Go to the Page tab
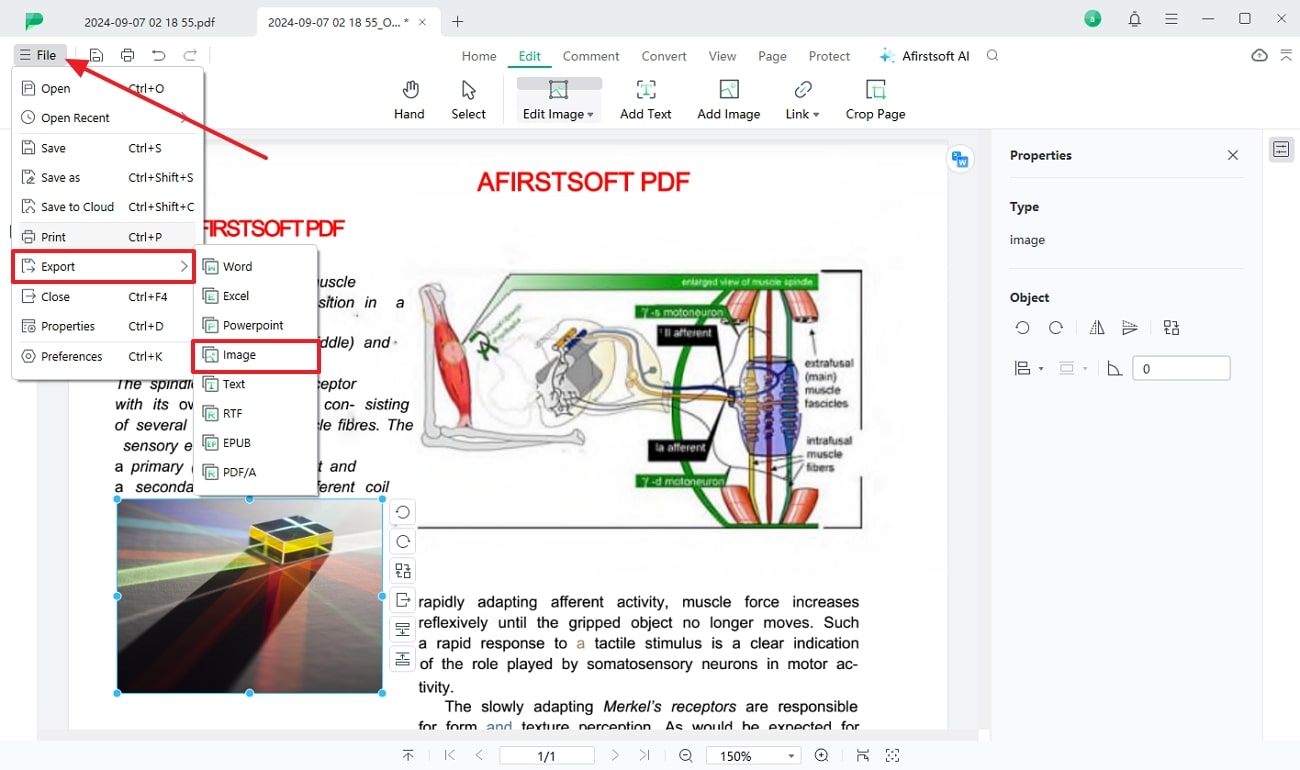This screenshot has width=1300, height=770. coord(772,56)
